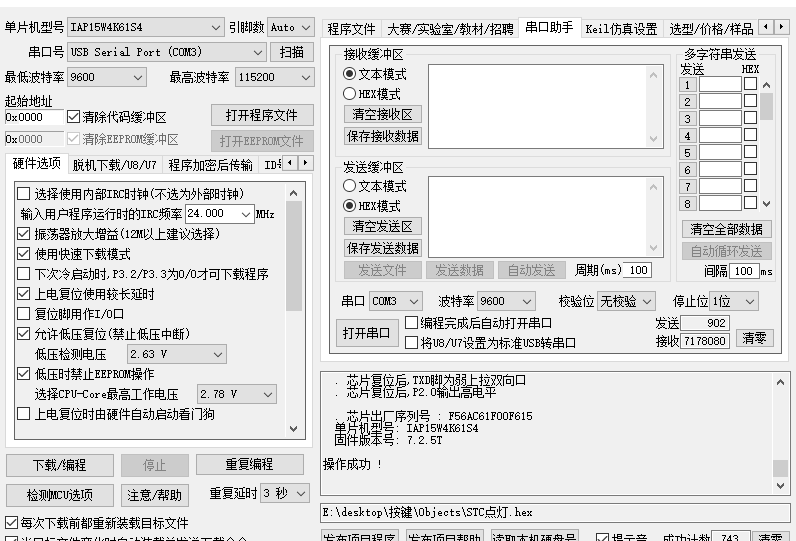Switch to the Keil仿真设置 tab
This screenshot has height=541, width=796.
click(621, 29)
